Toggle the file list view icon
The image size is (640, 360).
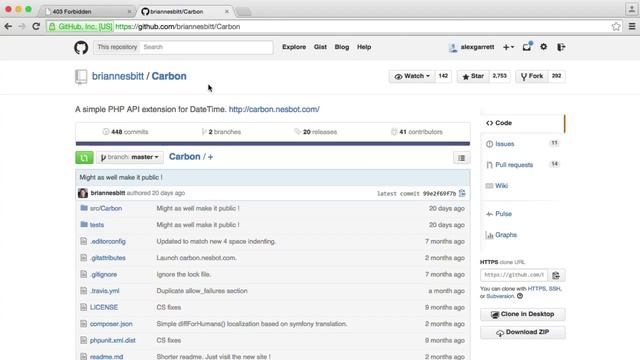tap(461, 158)
